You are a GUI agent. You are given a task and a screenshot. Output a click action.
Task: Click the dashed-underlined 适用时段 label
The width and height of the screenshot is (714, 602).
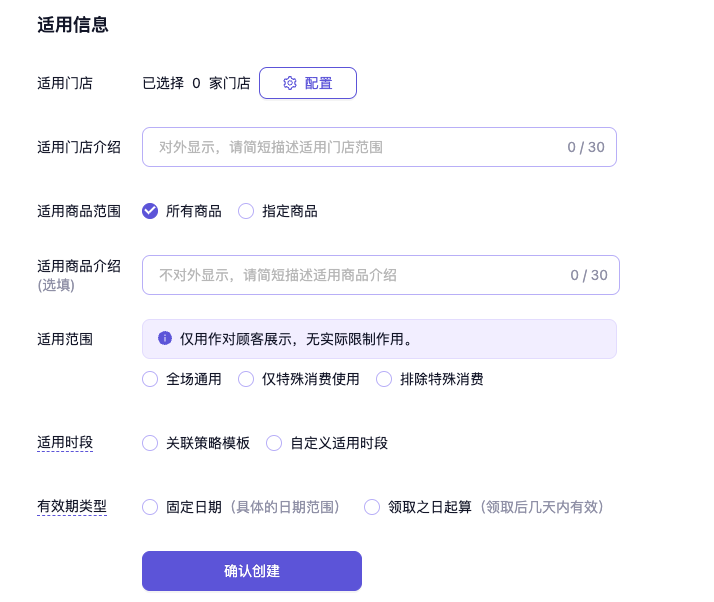[x=65, y=443]
